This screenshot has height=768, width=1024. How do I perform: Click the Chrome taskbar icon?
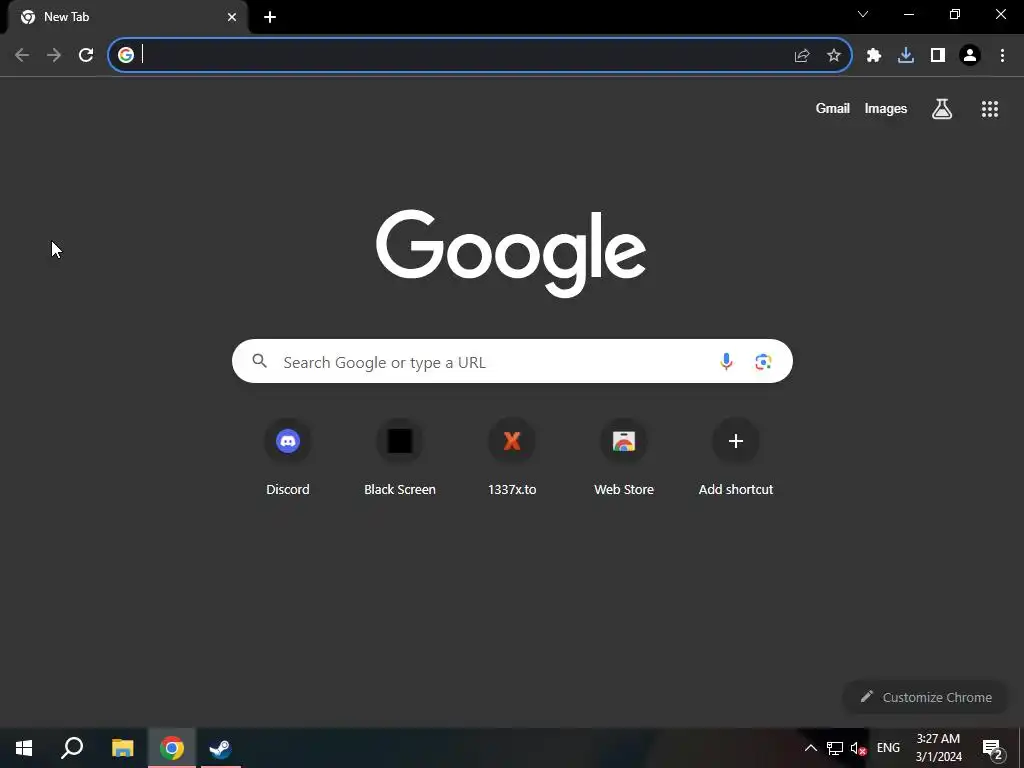(x=172, y=748)
